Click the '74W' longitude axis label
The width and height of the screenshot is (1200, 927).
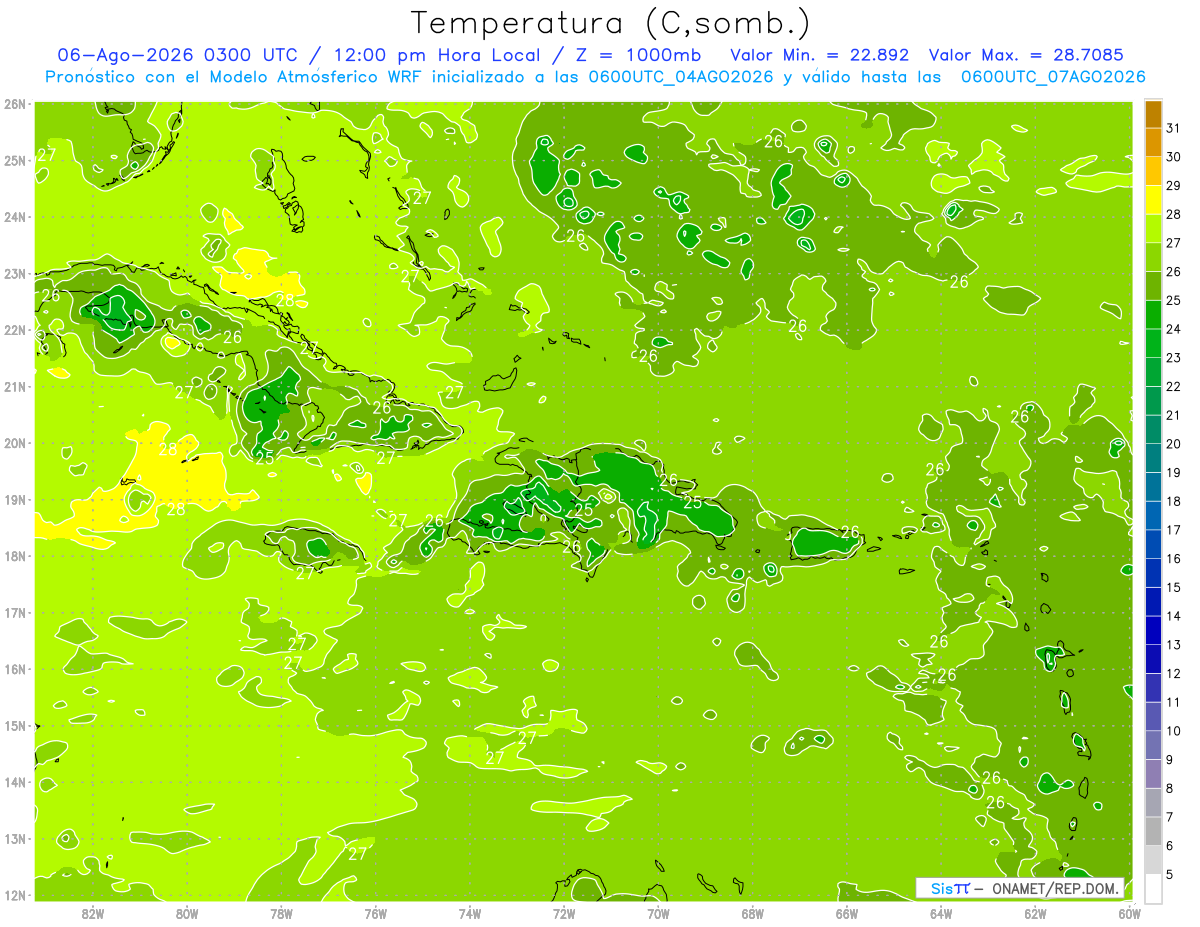[470, 913]
